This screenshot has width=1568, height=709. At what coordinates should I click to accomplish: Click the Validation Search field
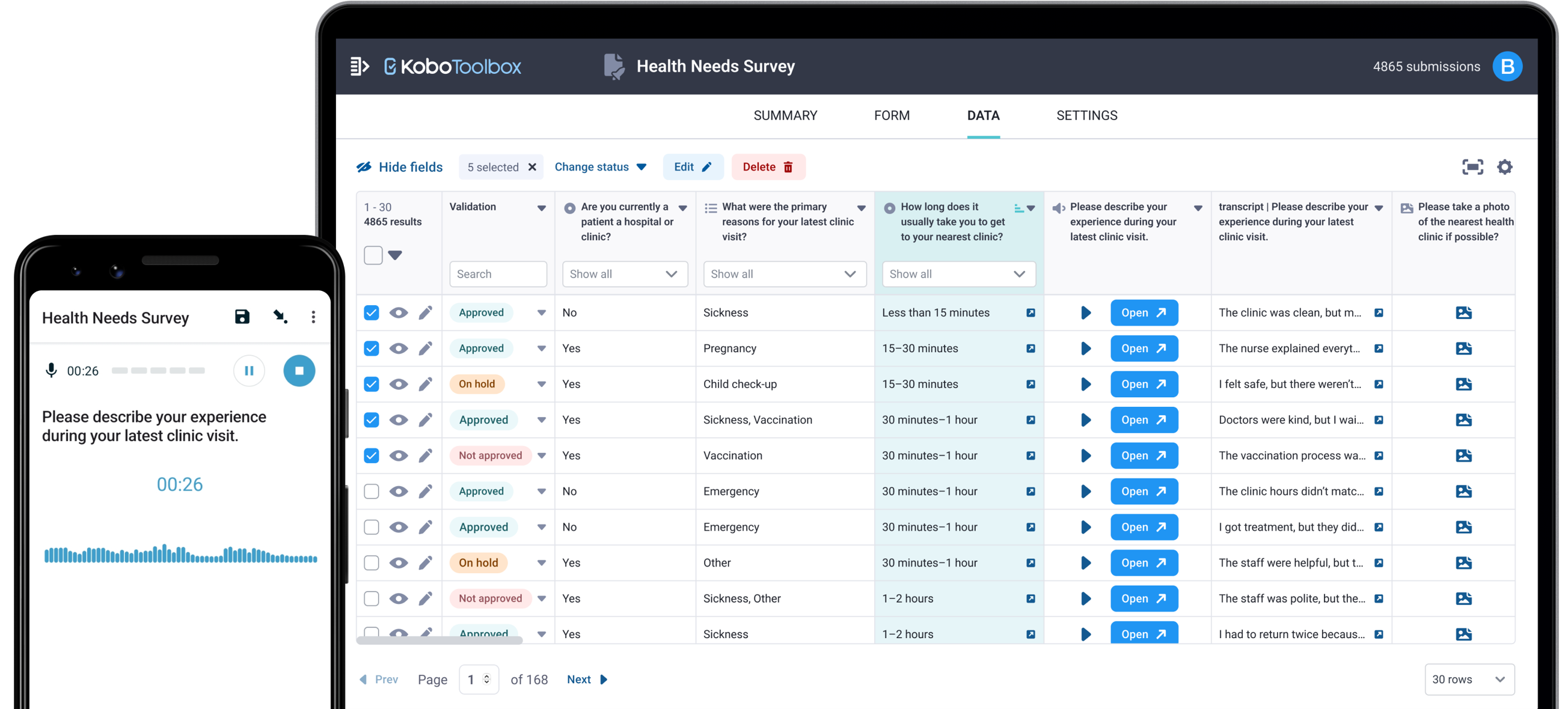pos(498,274)
